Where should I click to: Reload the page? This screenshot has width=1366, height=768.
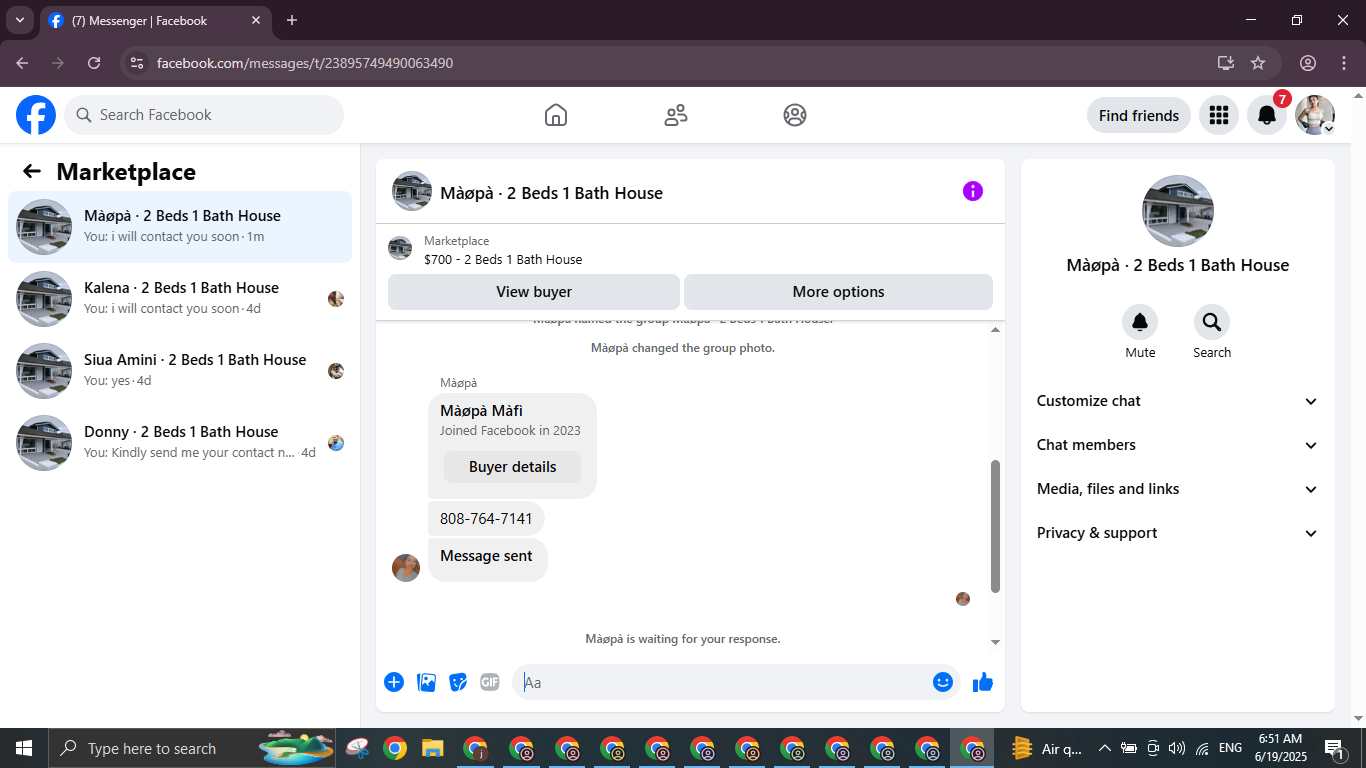click(x=94, y=63)
